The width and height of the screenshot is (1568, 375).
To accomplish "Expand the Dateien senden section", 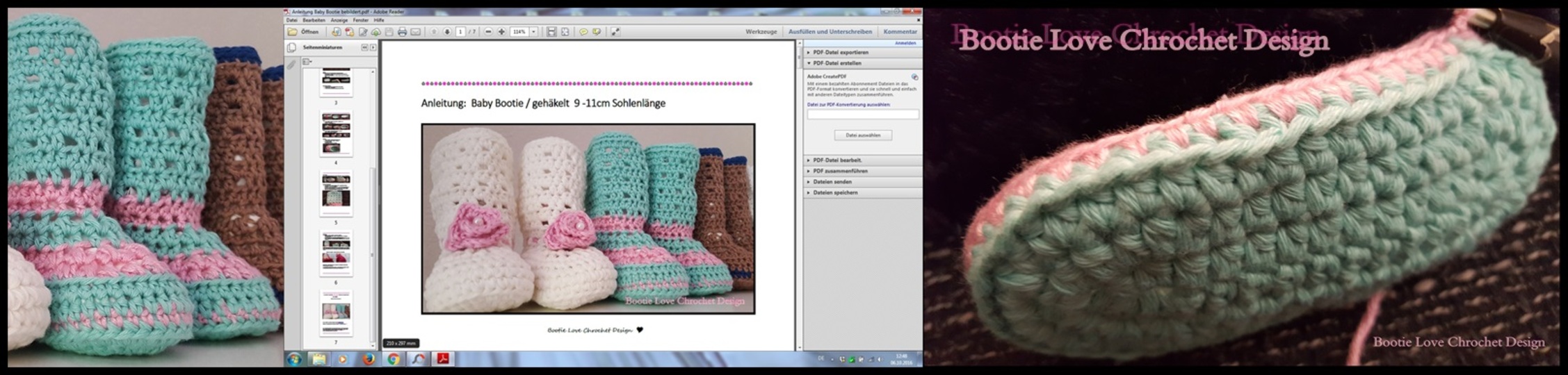I will tap(832, 182).
